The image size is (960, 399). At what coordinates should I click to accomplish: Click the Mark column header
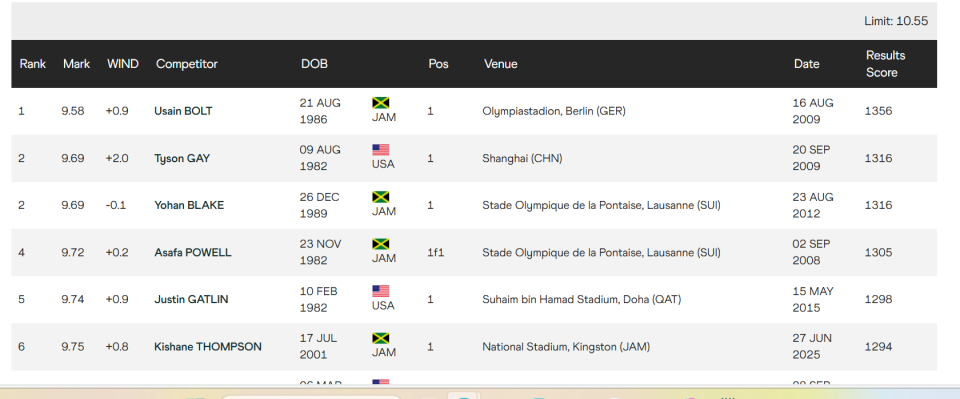(77, 64)
